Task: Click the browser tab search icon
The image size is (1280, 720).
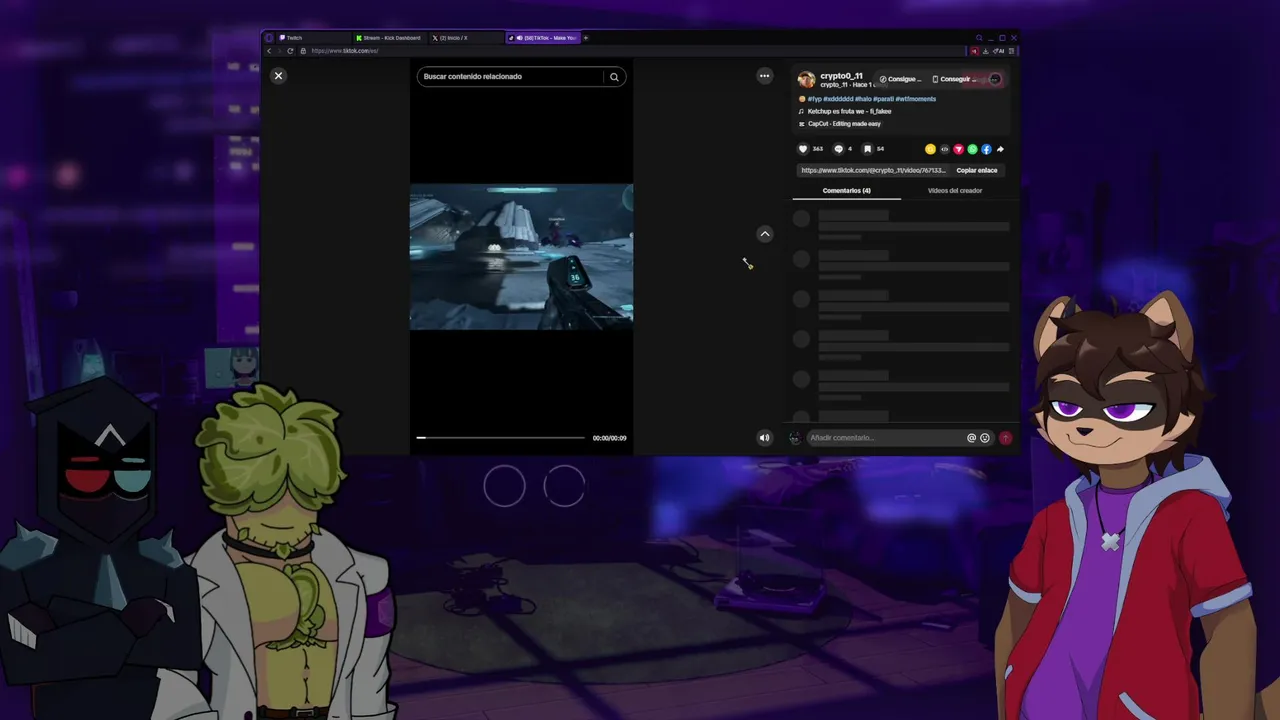Action: click(979, 38)
